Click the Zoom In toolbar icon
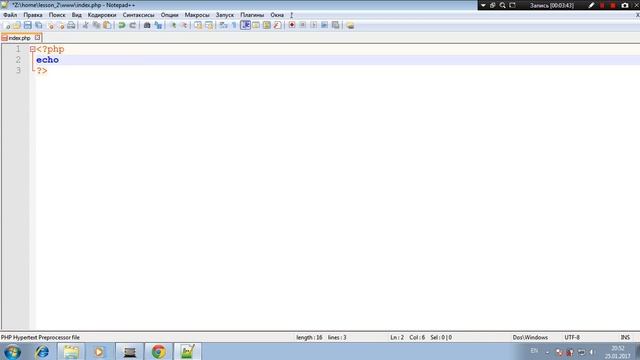 173,25
